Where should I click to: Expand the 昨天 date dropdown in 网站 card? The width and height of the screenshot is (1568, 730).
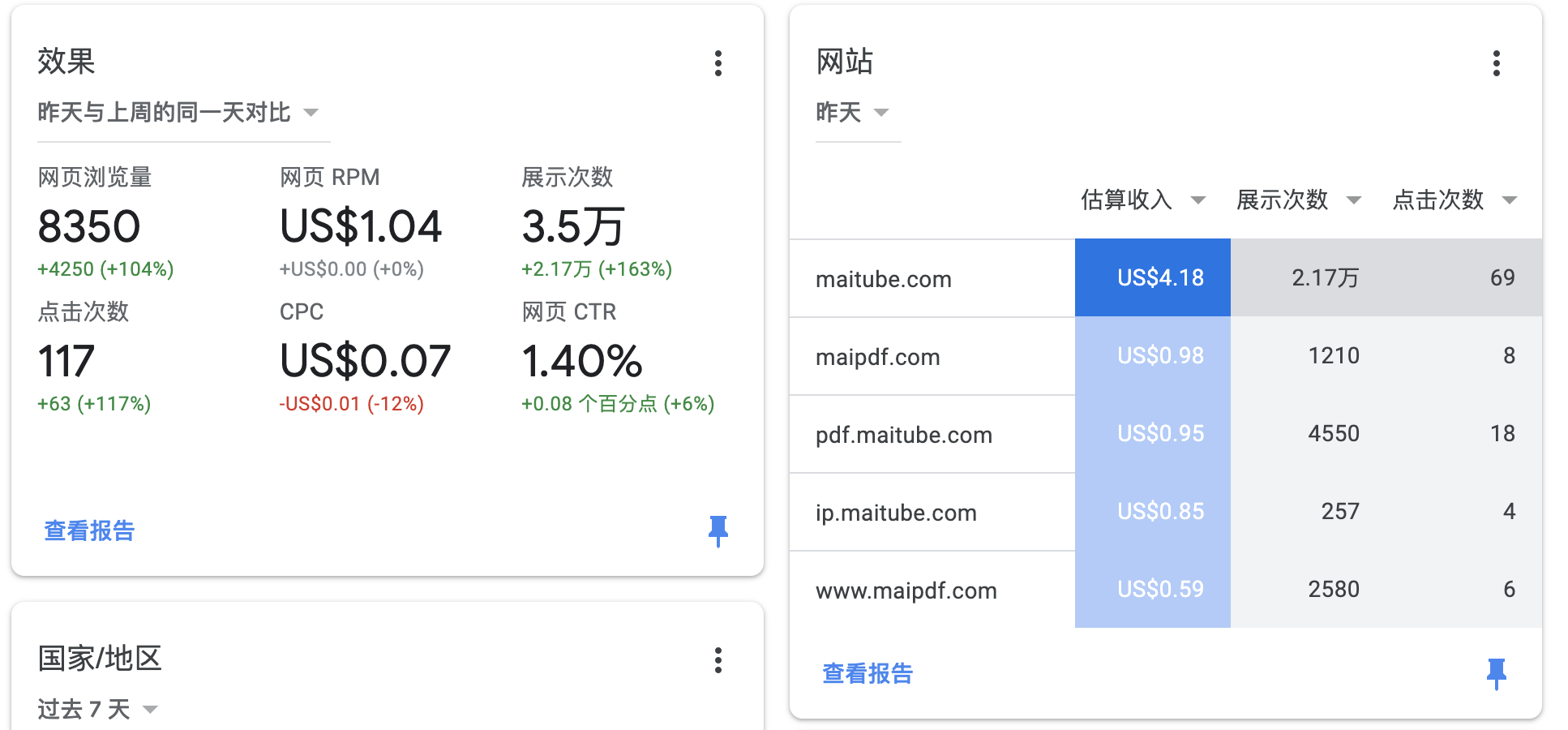click(x=858, y=113)
